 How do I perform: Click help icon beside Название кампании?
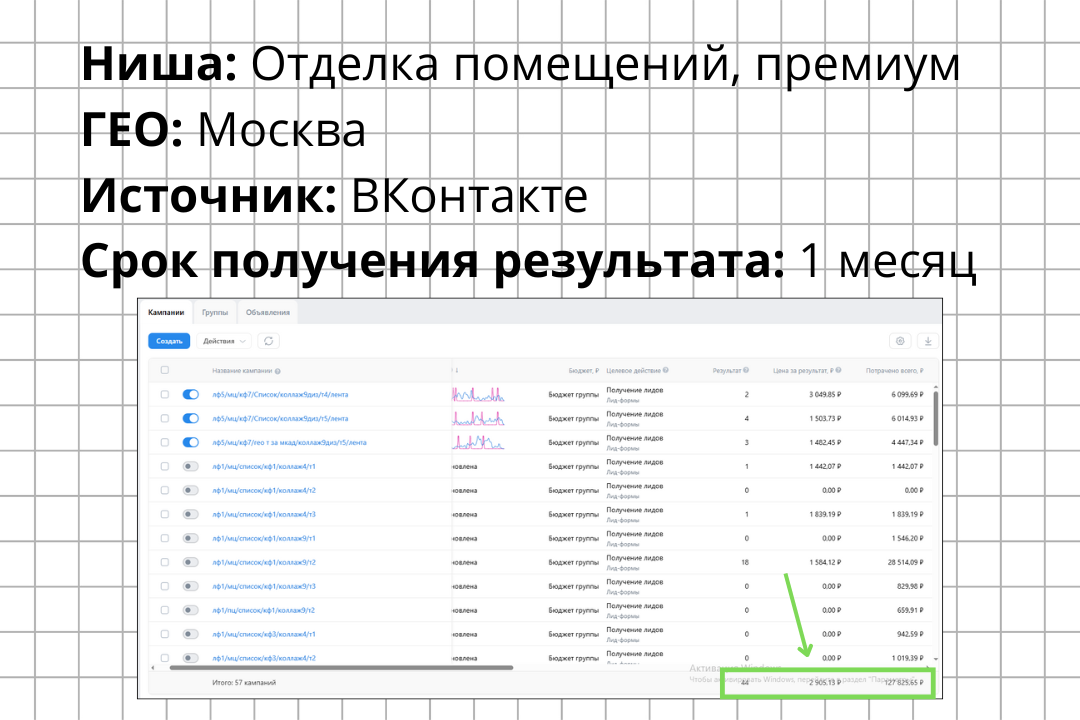[x=278, y=371]
